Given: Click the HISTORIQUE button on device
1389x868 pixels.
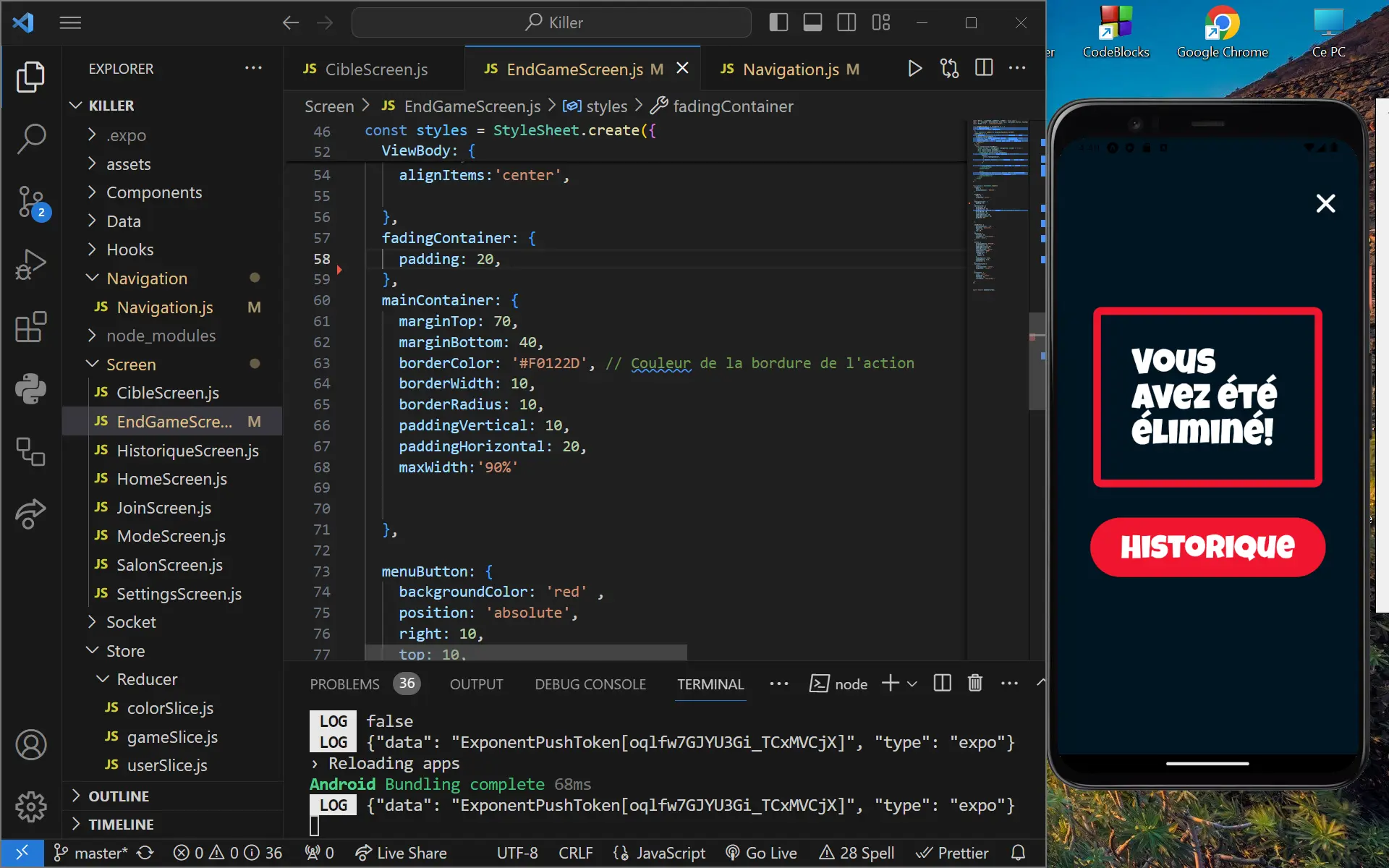Looking at the screenshot, I should pyautogui.click(x=1207, y=546).
